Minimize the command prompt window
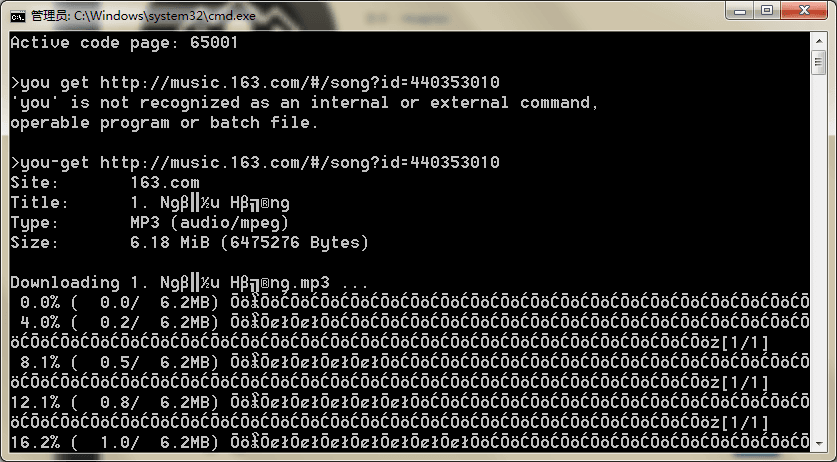837x462 pixels. tap(740, 10)
